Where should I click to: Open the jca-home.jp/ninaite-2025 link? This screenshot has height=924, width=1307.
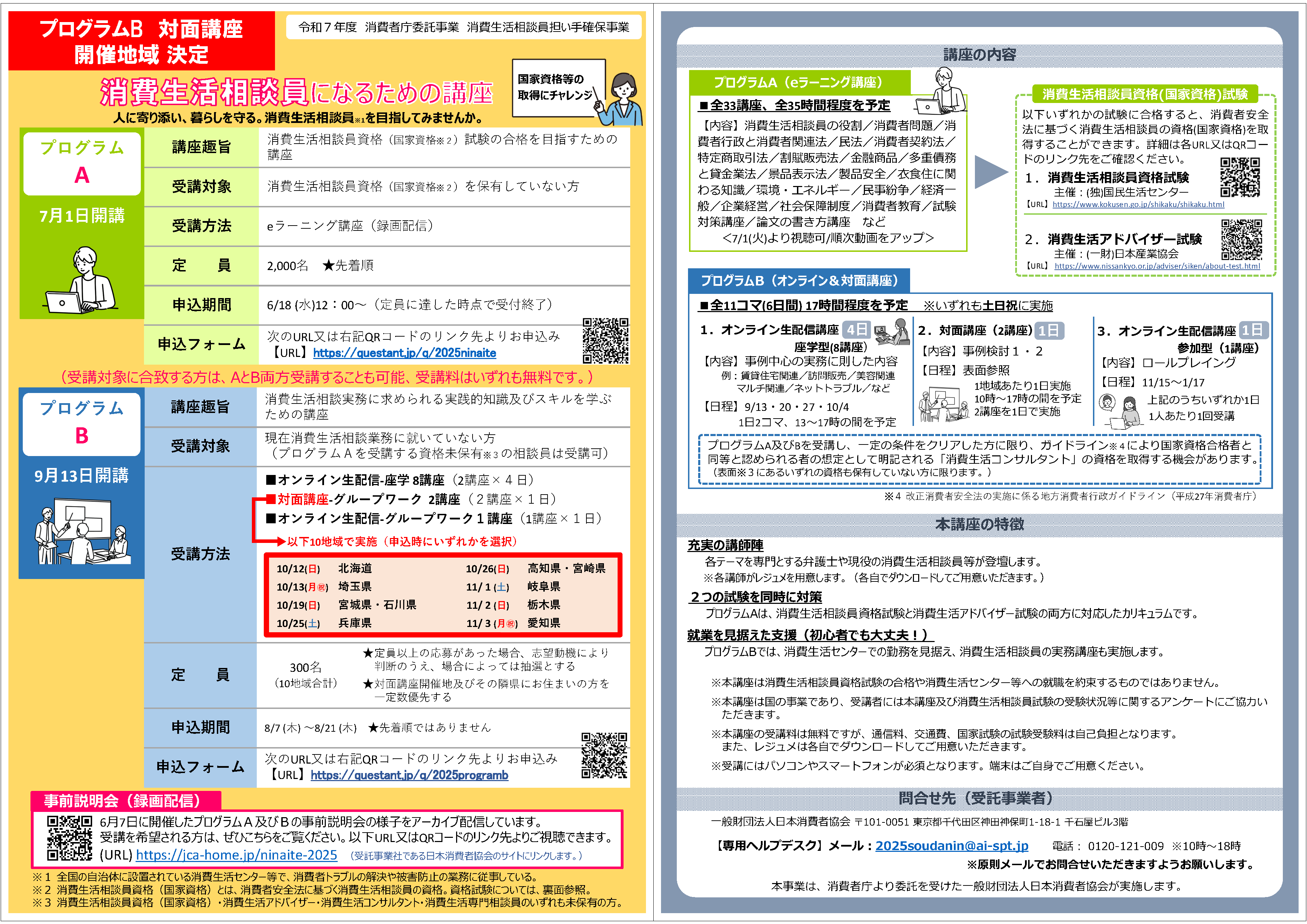236,855
